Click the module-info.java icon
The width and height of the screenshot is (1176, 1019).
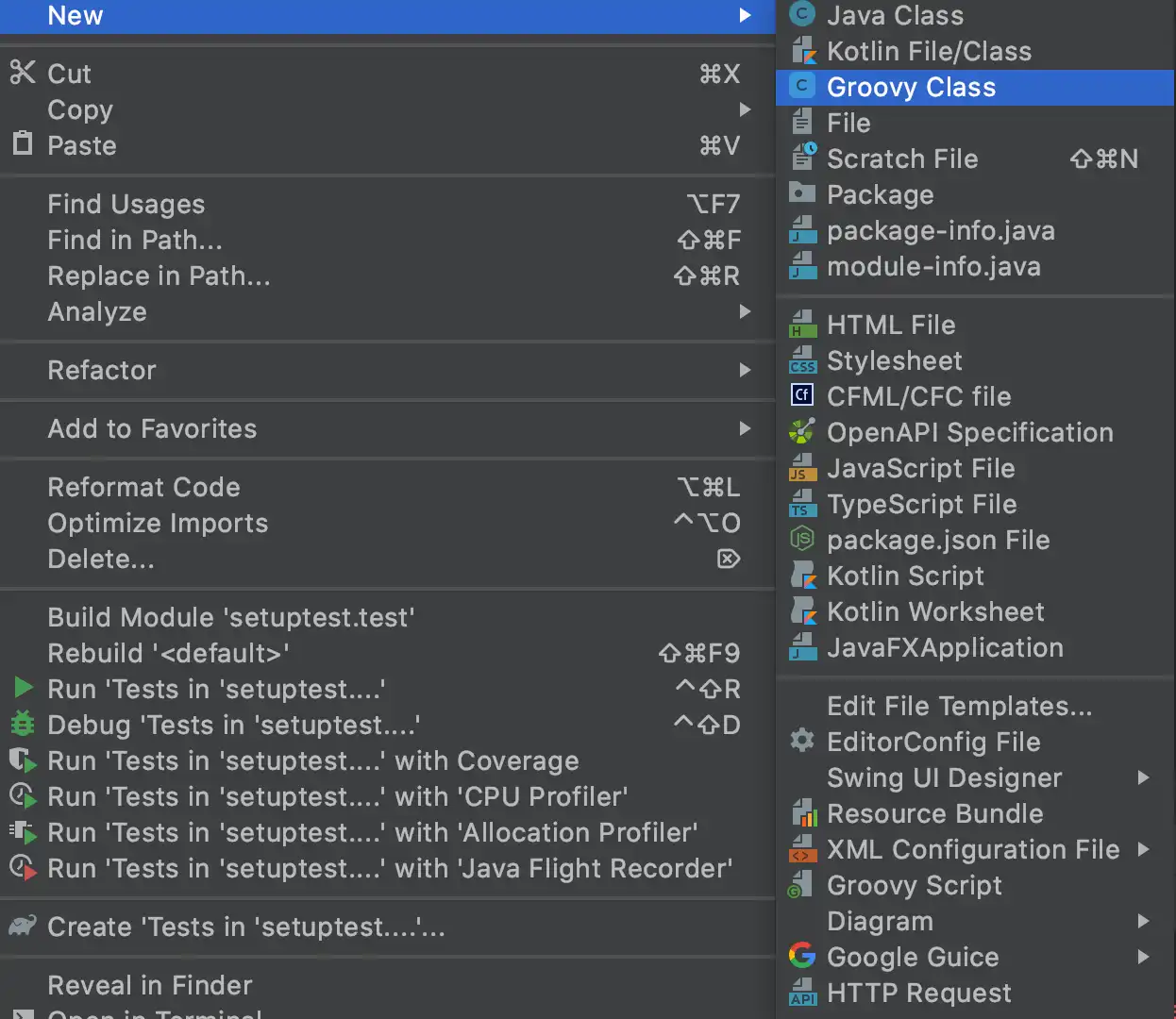802,266
